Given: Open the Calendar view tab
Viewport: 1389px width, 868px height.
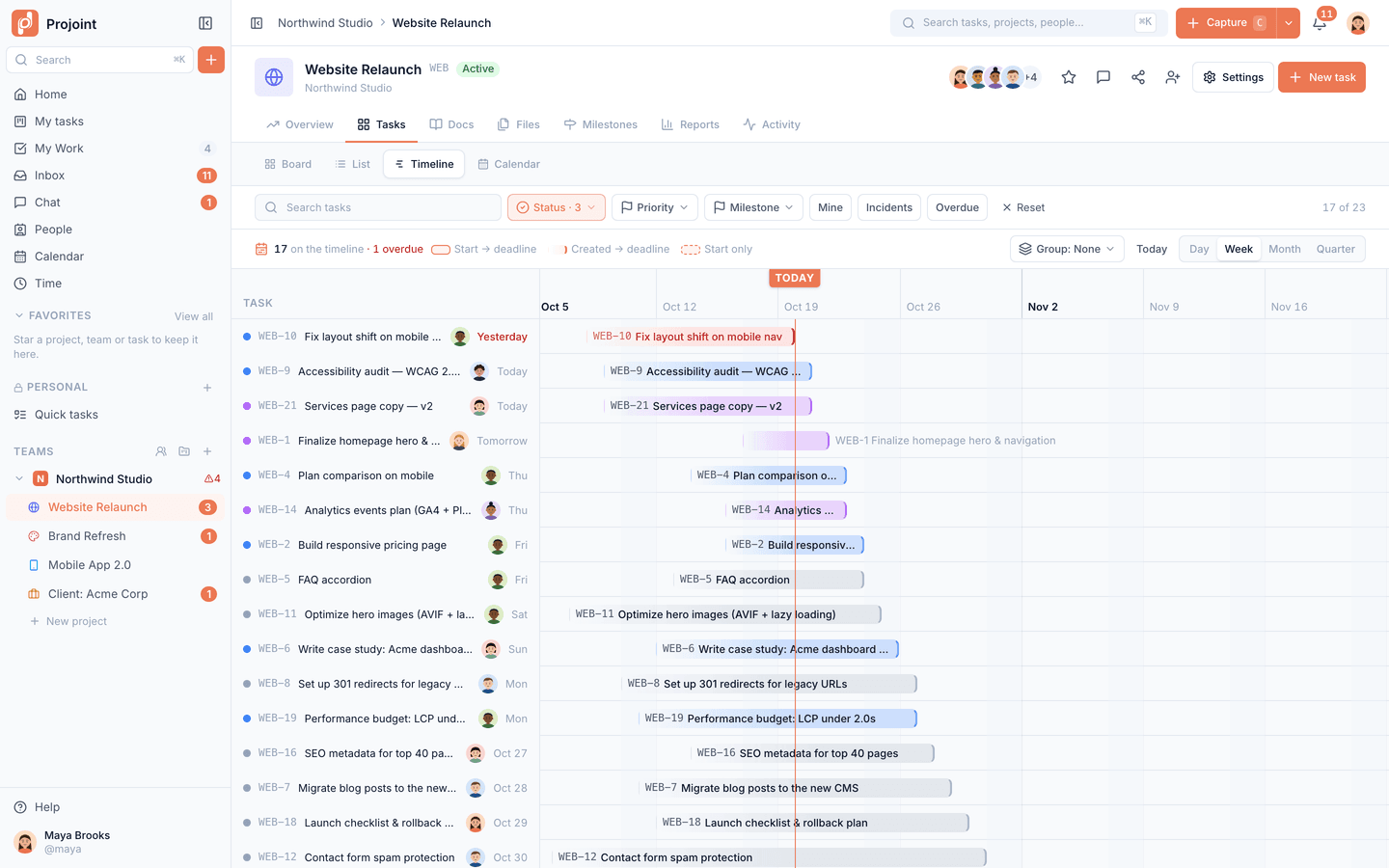Looking at the screenshot, I should (x=509, y=164).
